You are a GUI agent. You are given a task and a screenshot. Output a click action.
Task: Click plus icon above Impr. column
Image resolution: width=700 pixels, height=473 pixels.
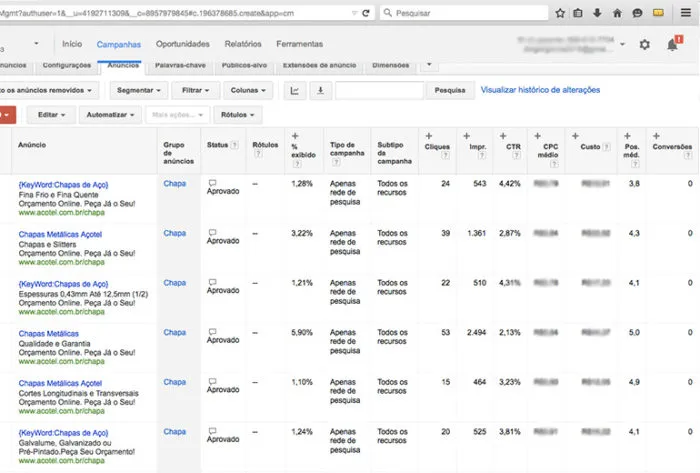(x=467, y=136)
